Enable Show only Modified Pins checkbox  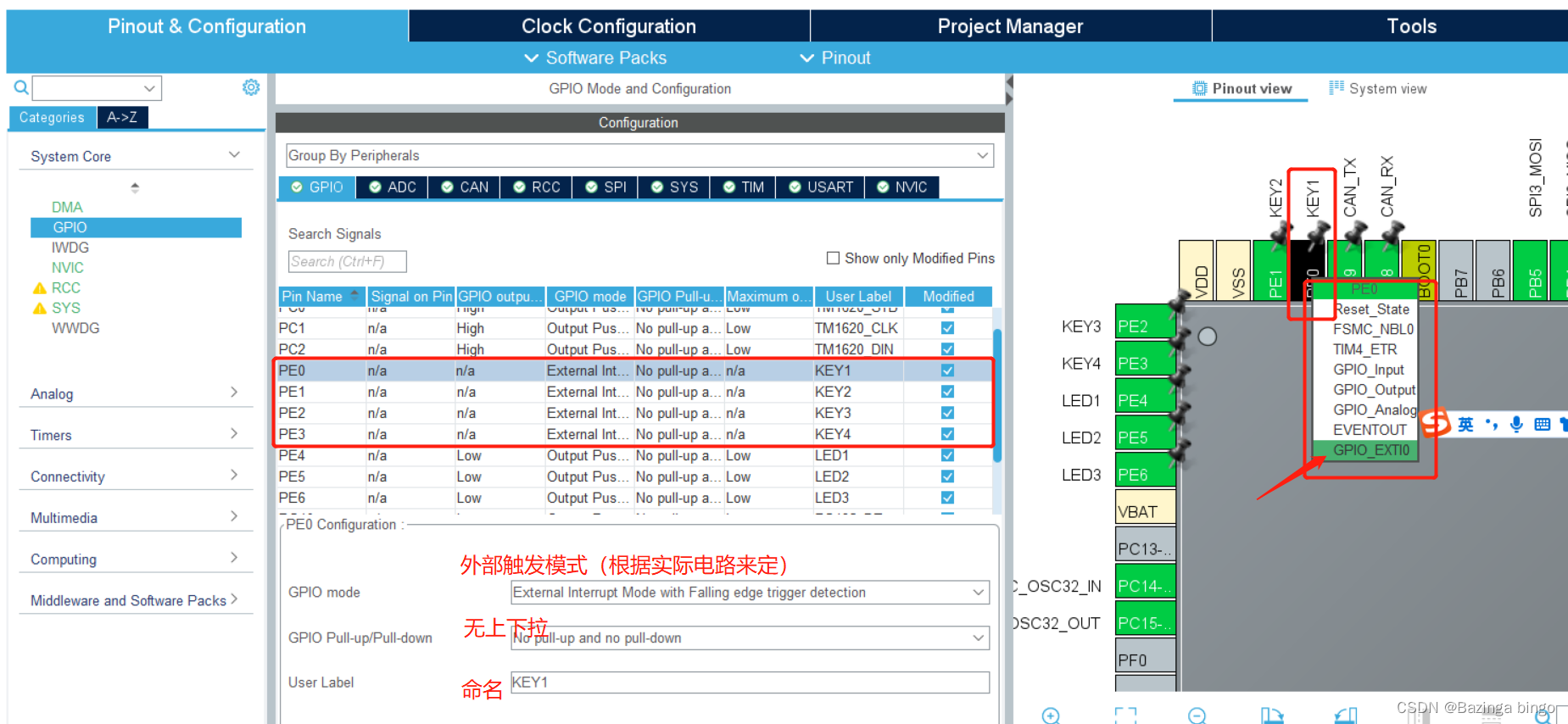click(x=833, y=258)
